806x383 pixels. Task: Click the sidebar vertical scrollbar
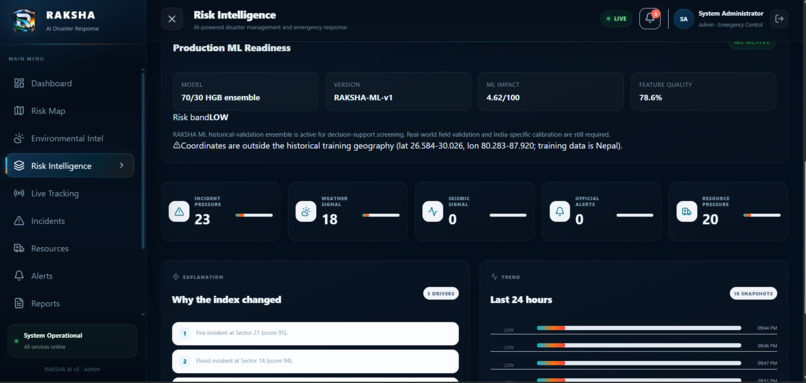143,160
